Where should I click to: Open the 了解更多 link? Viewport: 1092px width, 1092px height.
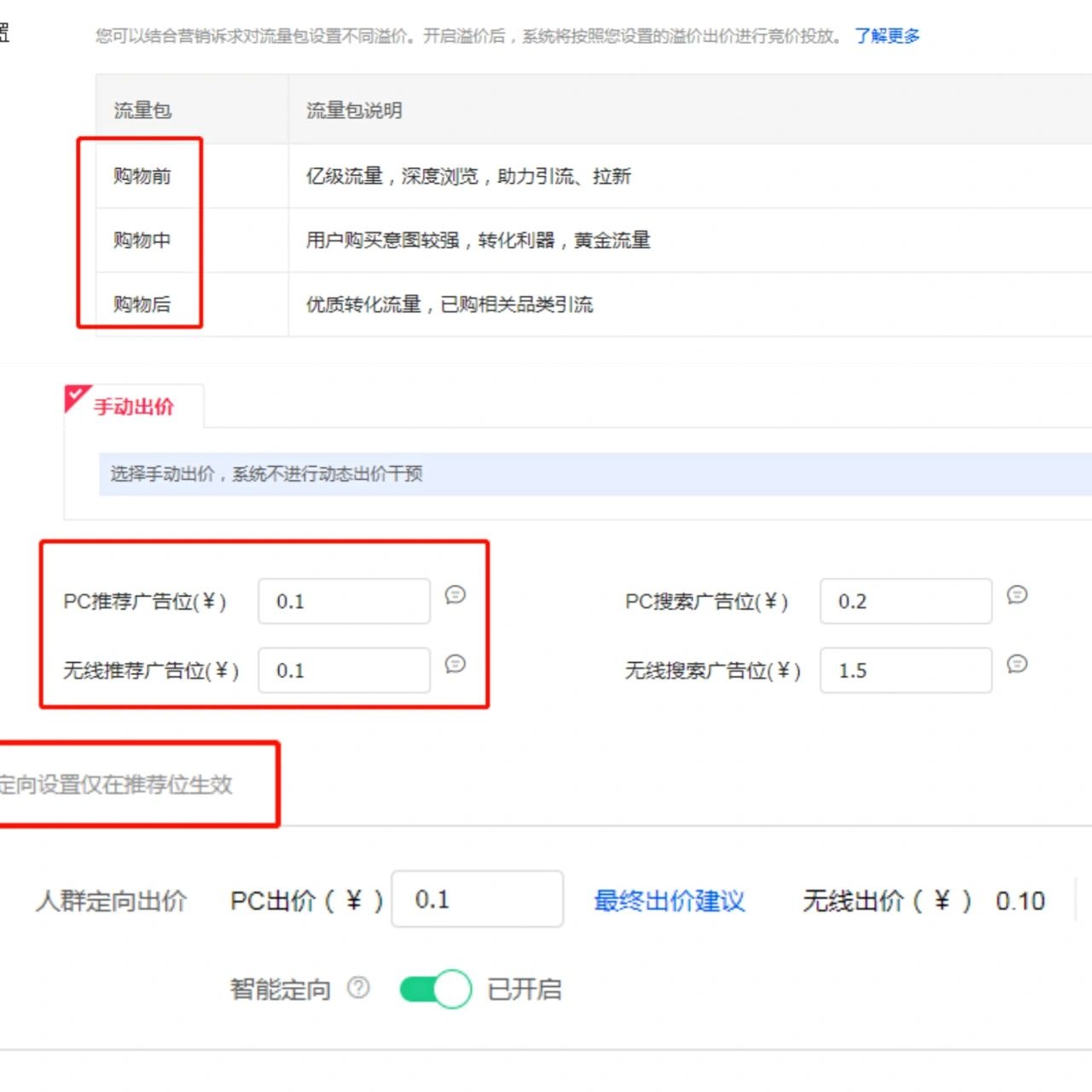coord(887,36)
